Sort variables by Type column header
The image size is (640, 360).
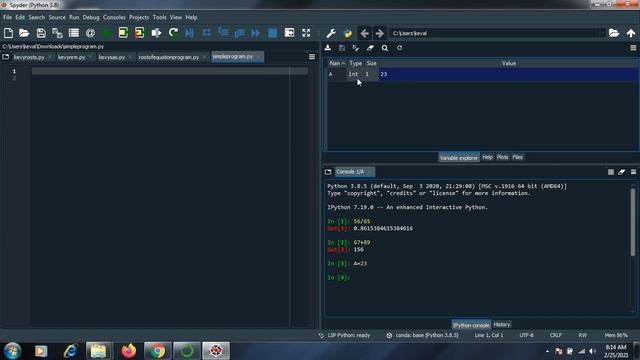tap(356, 63)
